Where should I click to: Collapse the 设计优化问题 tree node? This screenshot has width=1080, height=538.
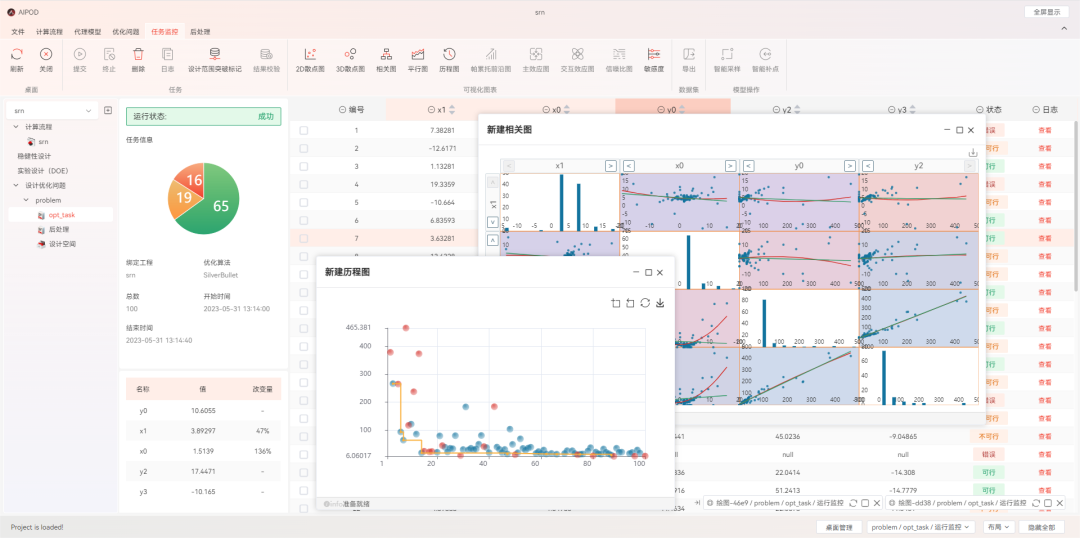pyautogui.click(x=16, y=185)
